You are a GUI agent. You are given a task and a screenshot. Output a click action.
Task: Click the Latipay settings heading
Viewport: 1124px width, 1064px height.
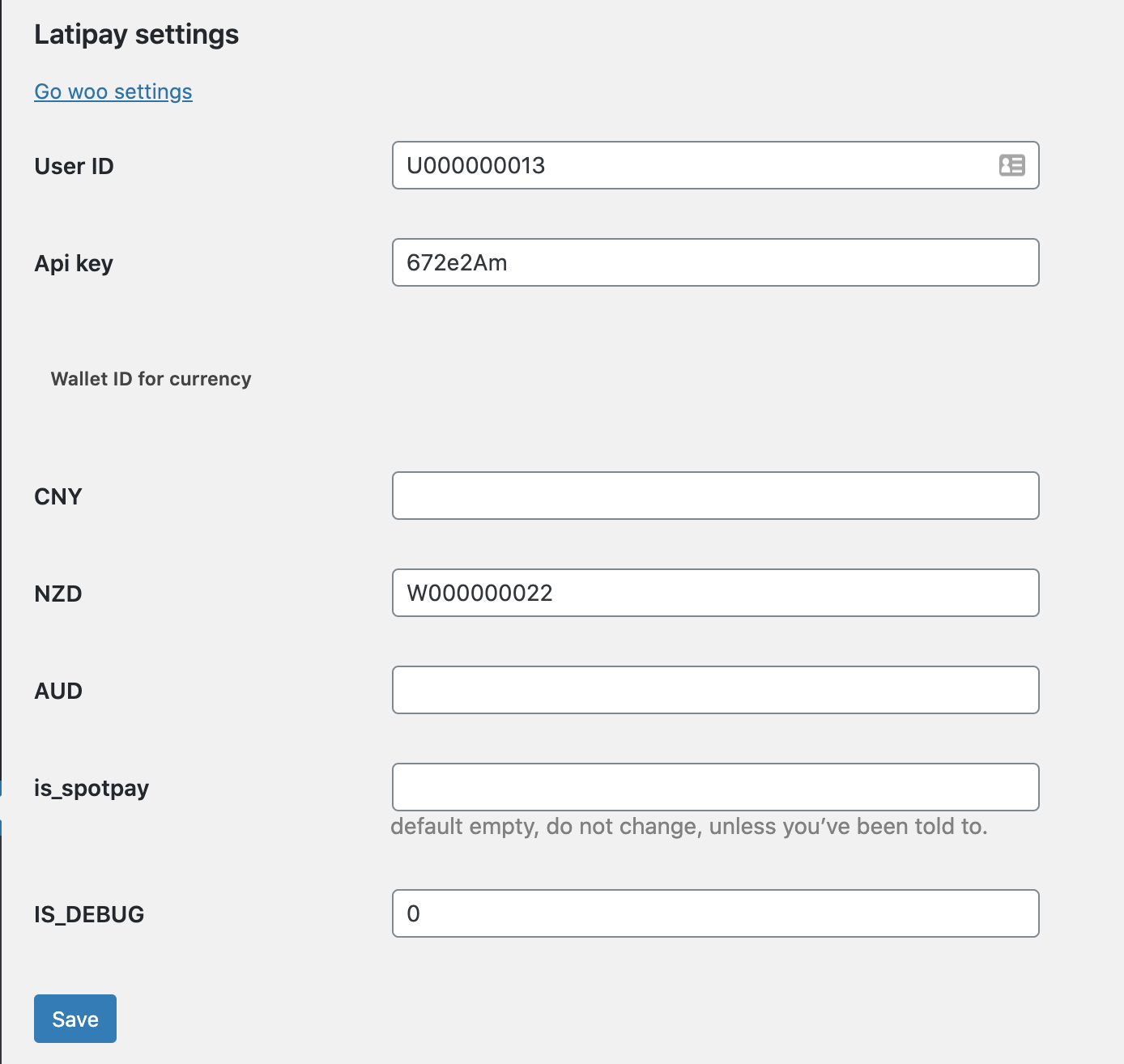[x=137, y=35]
